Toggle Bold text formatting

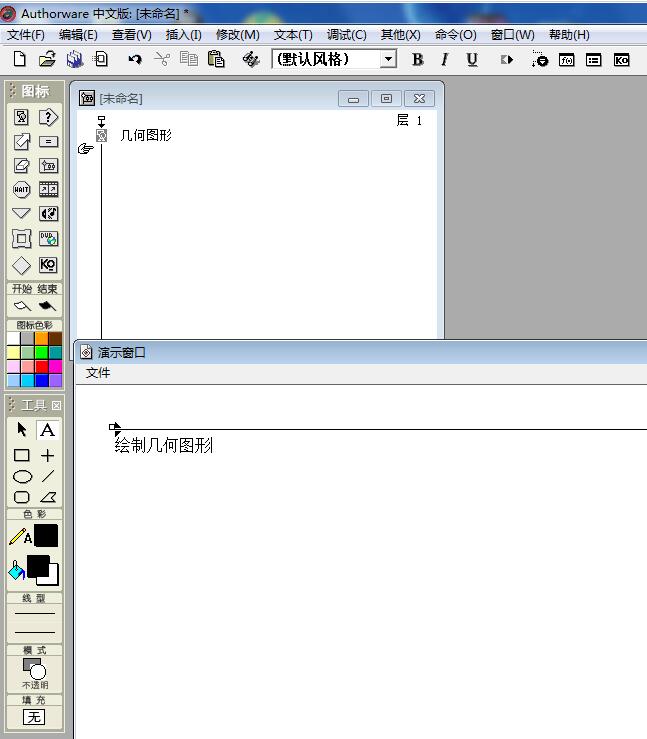418,59
